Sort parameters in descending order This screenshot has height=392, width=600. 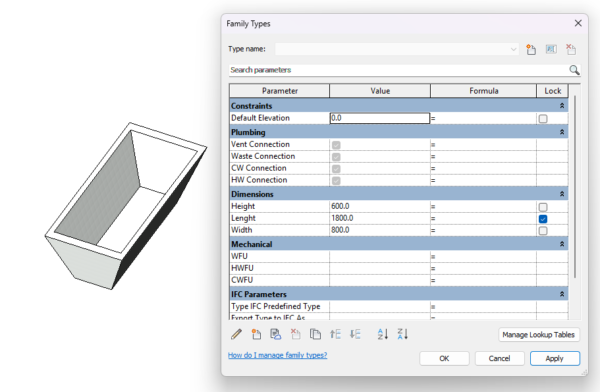click(403, 334)
